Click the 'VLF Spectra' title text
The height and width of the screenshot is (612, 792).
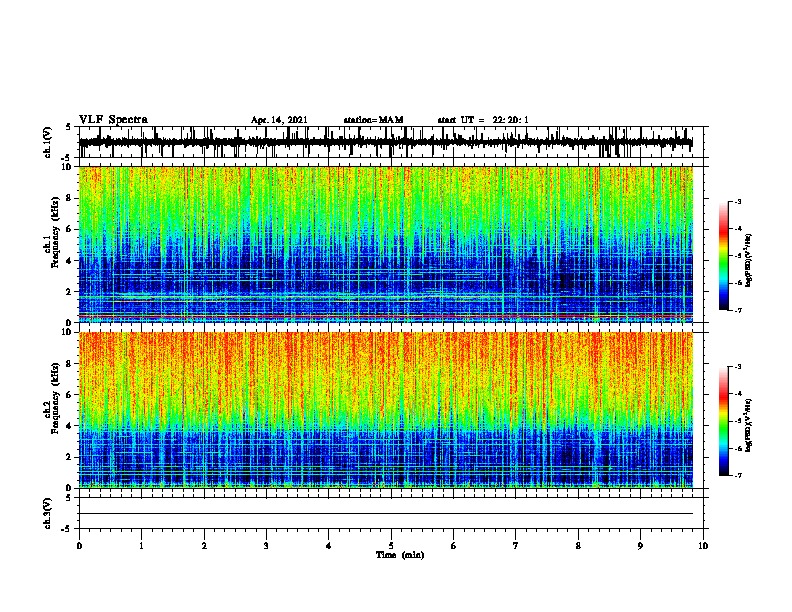coord(113,120)
